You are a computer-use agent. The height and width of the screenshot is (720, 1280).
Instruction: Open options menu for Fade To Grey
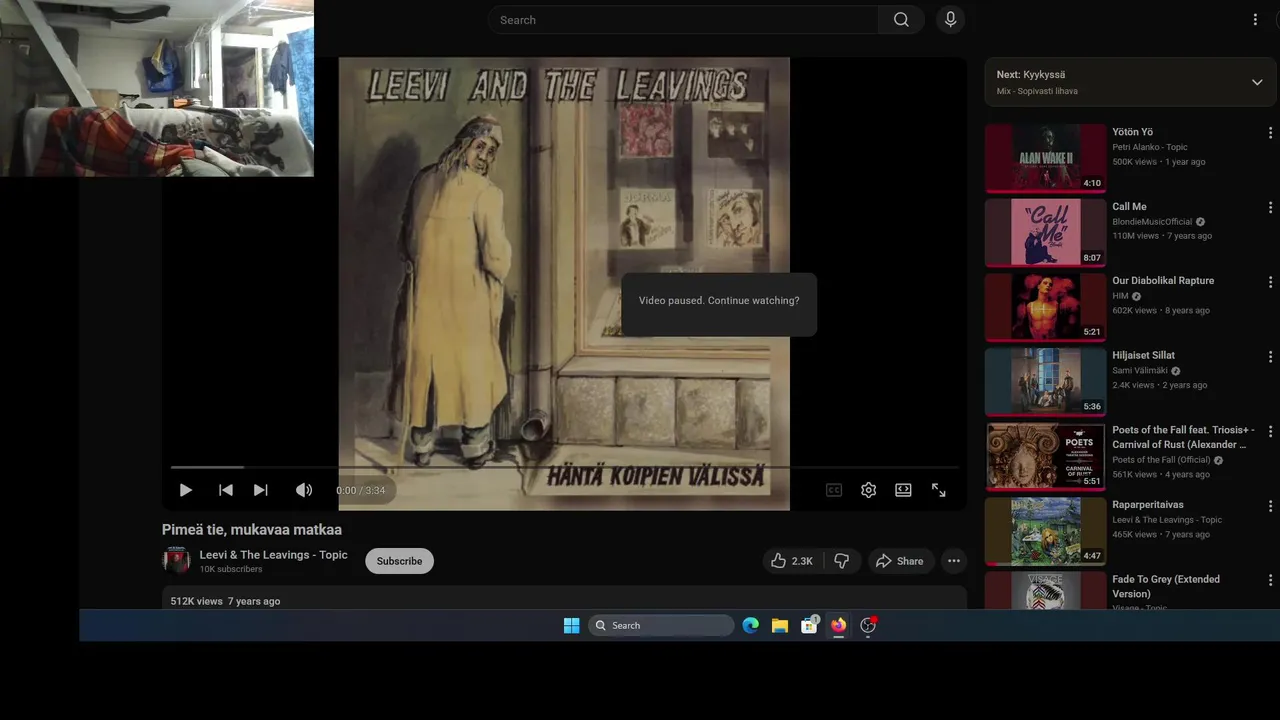1270,581
